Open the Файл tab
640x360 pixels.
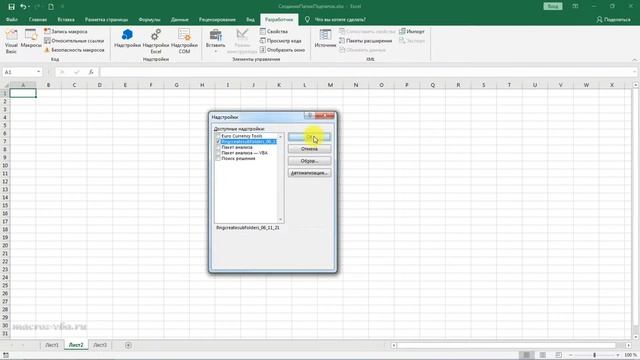[12, 20]
